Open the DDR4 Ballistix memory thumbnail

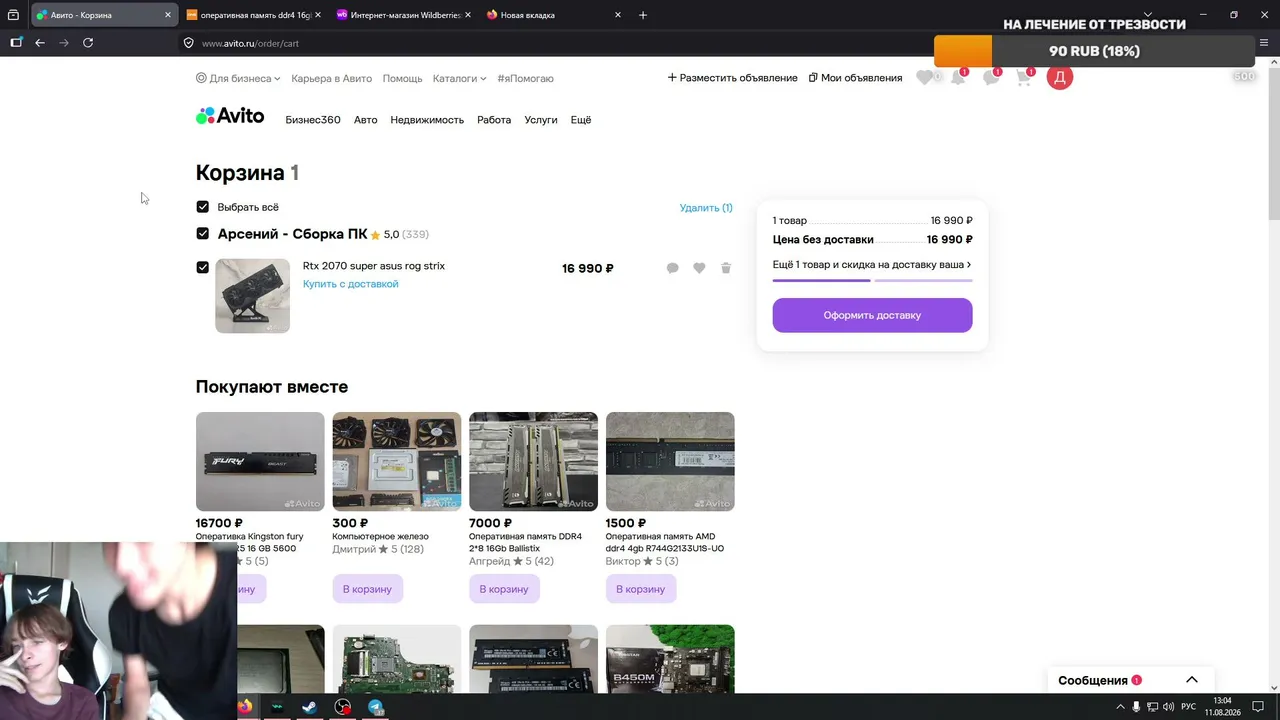534,462
